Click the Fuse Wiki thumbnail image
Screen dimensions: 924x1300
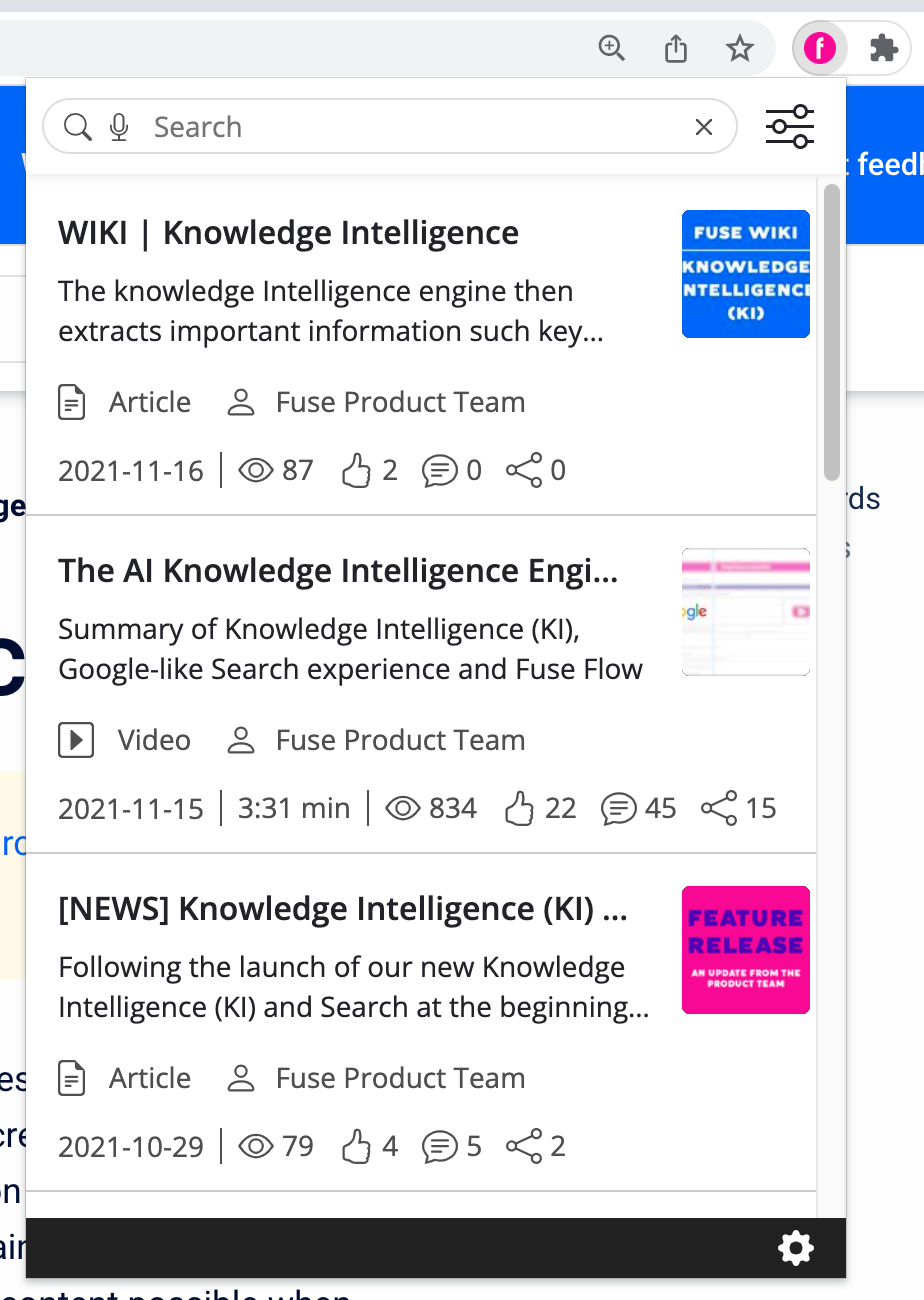(745, 274)
